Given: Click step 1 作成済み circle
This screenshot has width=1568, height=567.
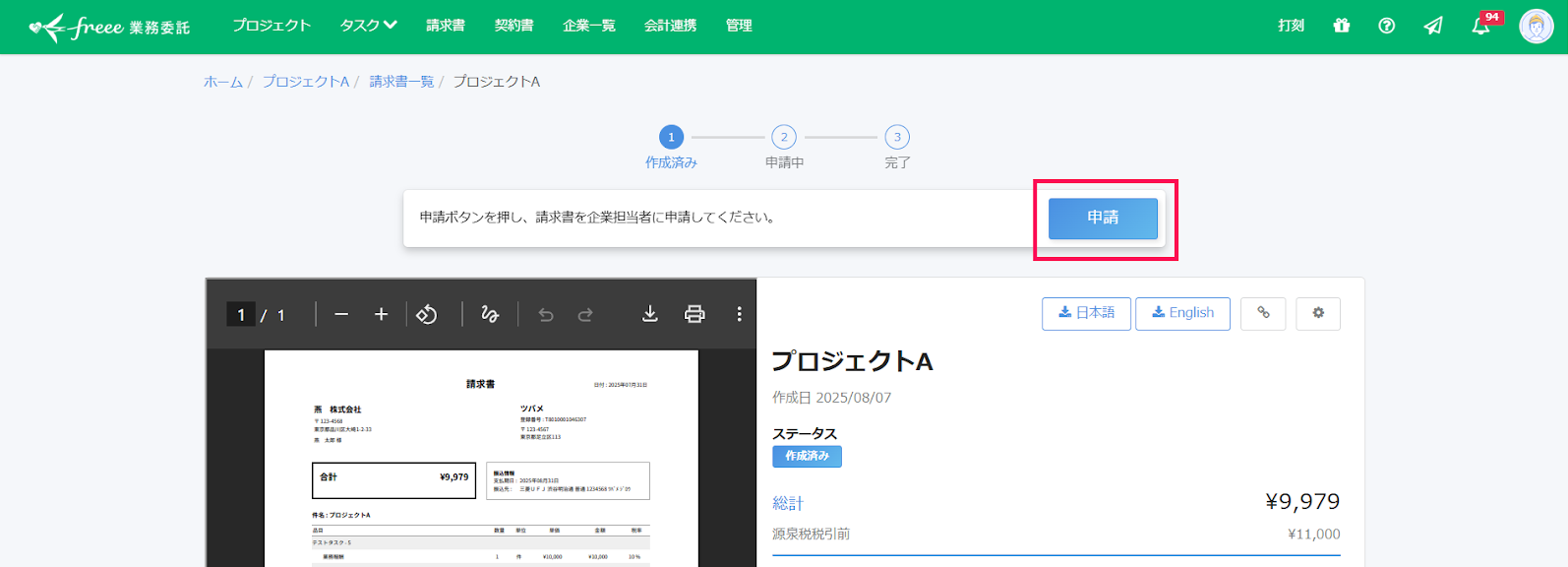Looking at the screenshot, I should point(671,137).
